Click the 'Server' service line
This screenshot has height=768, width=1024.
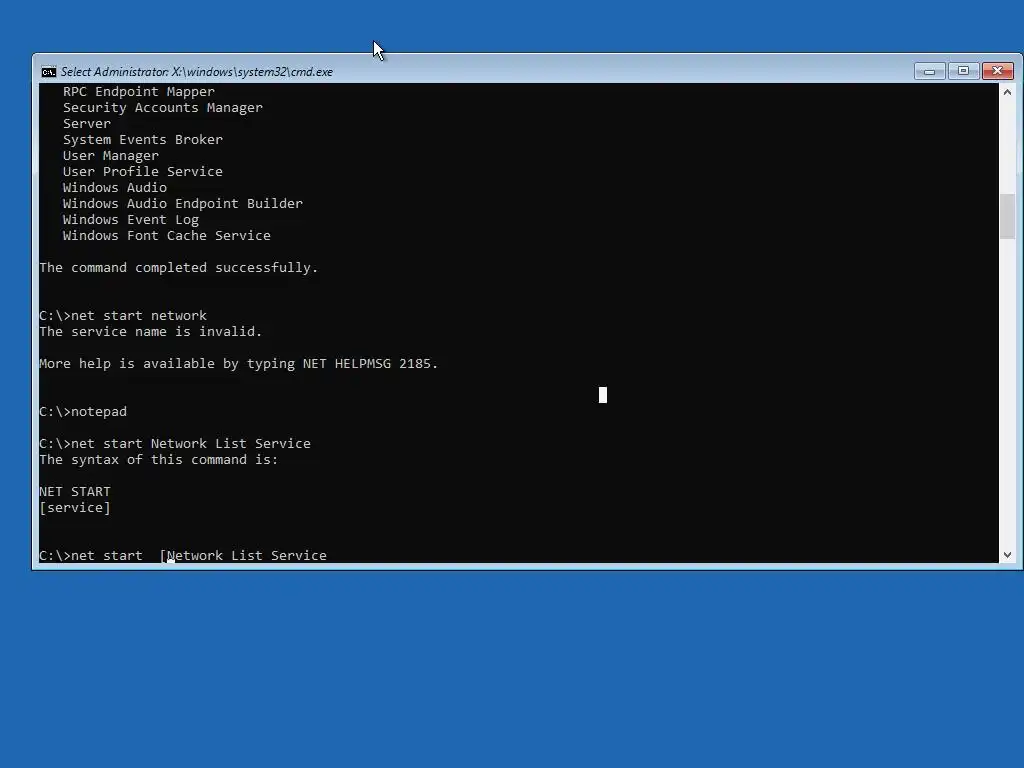[x=87, y=123]
